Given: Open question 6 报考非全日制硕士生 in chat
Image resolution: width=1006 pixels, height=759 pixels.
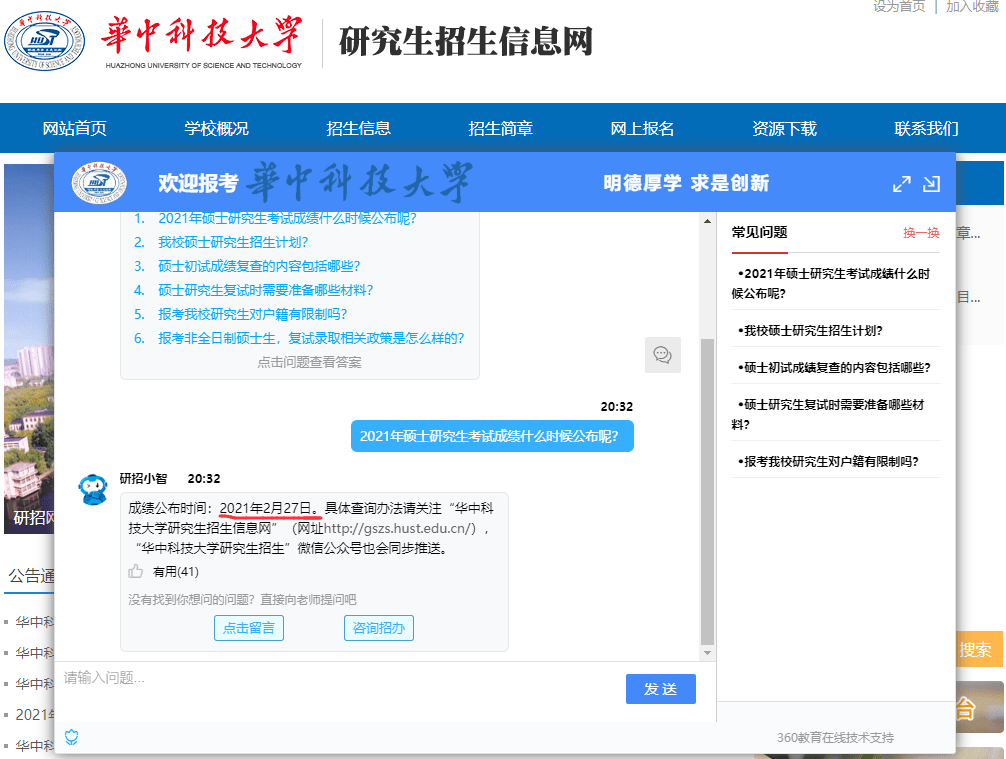Looking at the screenshot, I should coord(311,338).
